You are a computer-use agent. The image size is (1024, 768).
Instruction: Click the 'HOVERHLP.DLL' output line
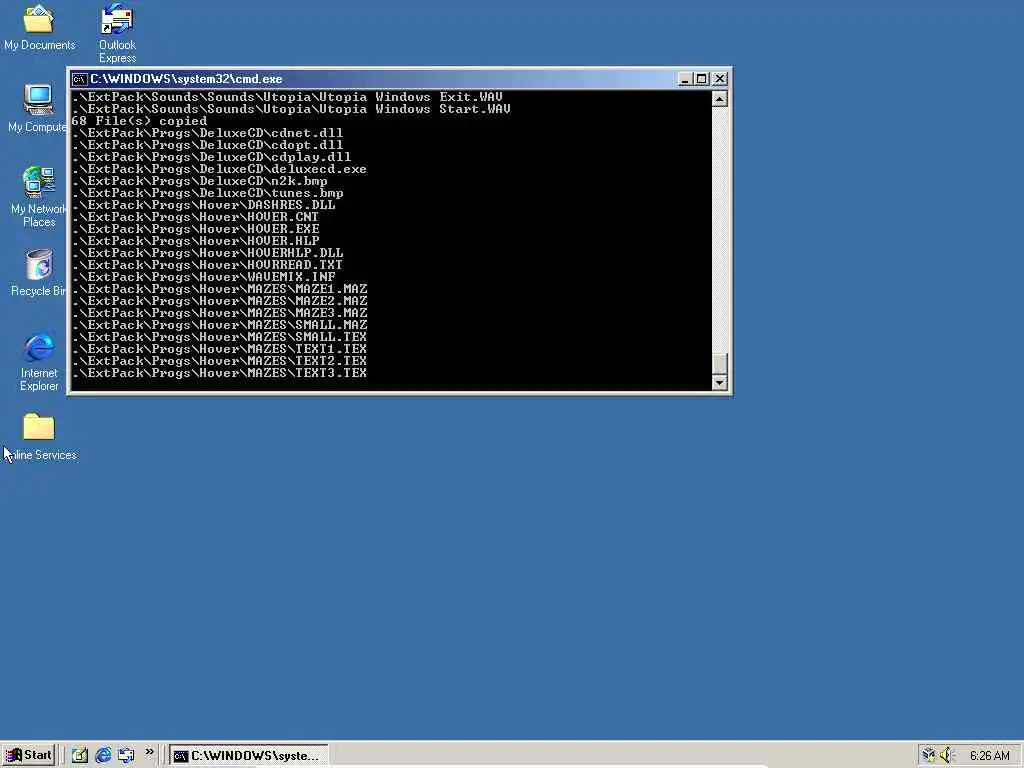(x=207, y=253)
